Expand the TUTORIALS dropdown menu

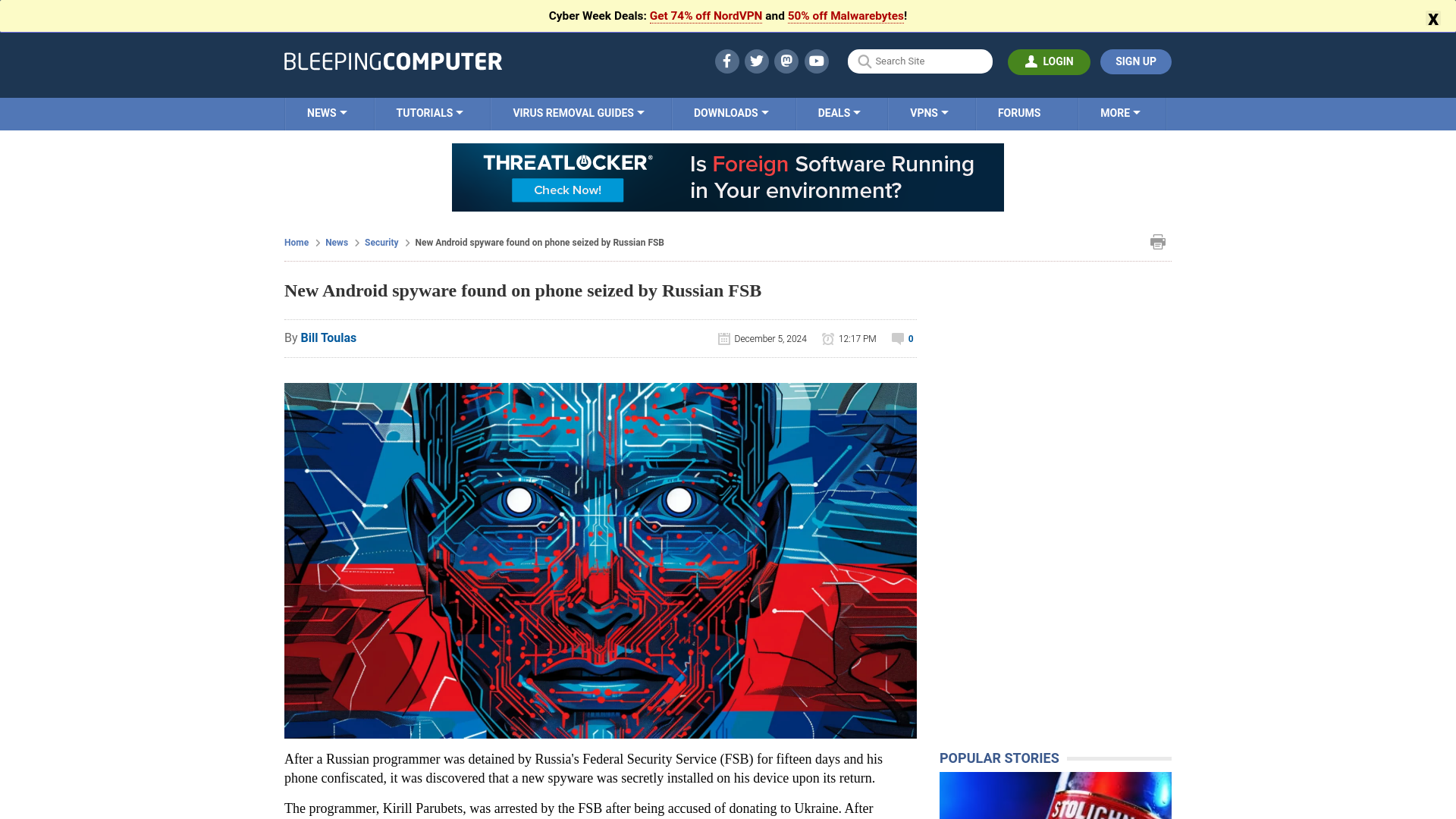(429, 113)
